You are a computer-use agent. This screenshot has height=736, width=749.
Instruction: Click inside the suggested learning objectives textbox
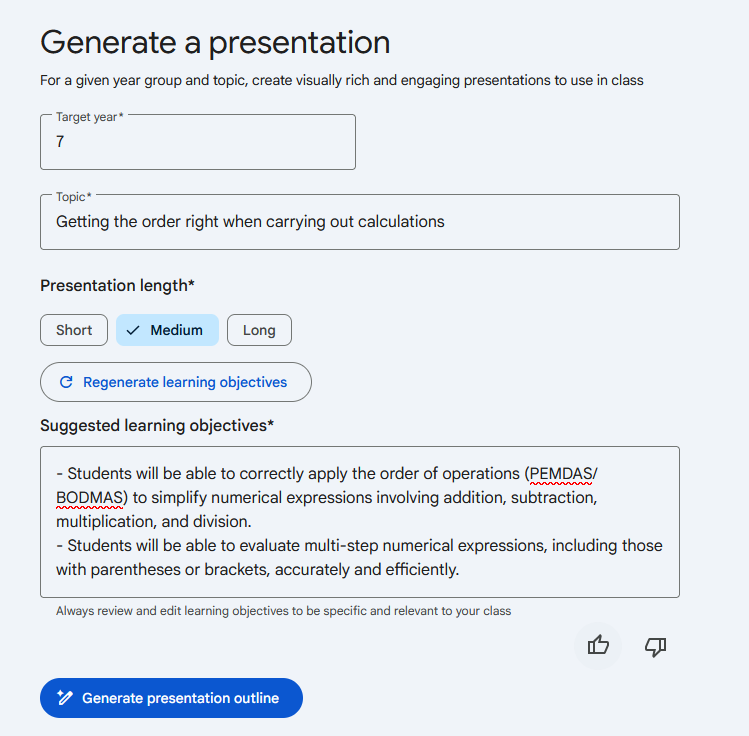click(x=360, y=522)
